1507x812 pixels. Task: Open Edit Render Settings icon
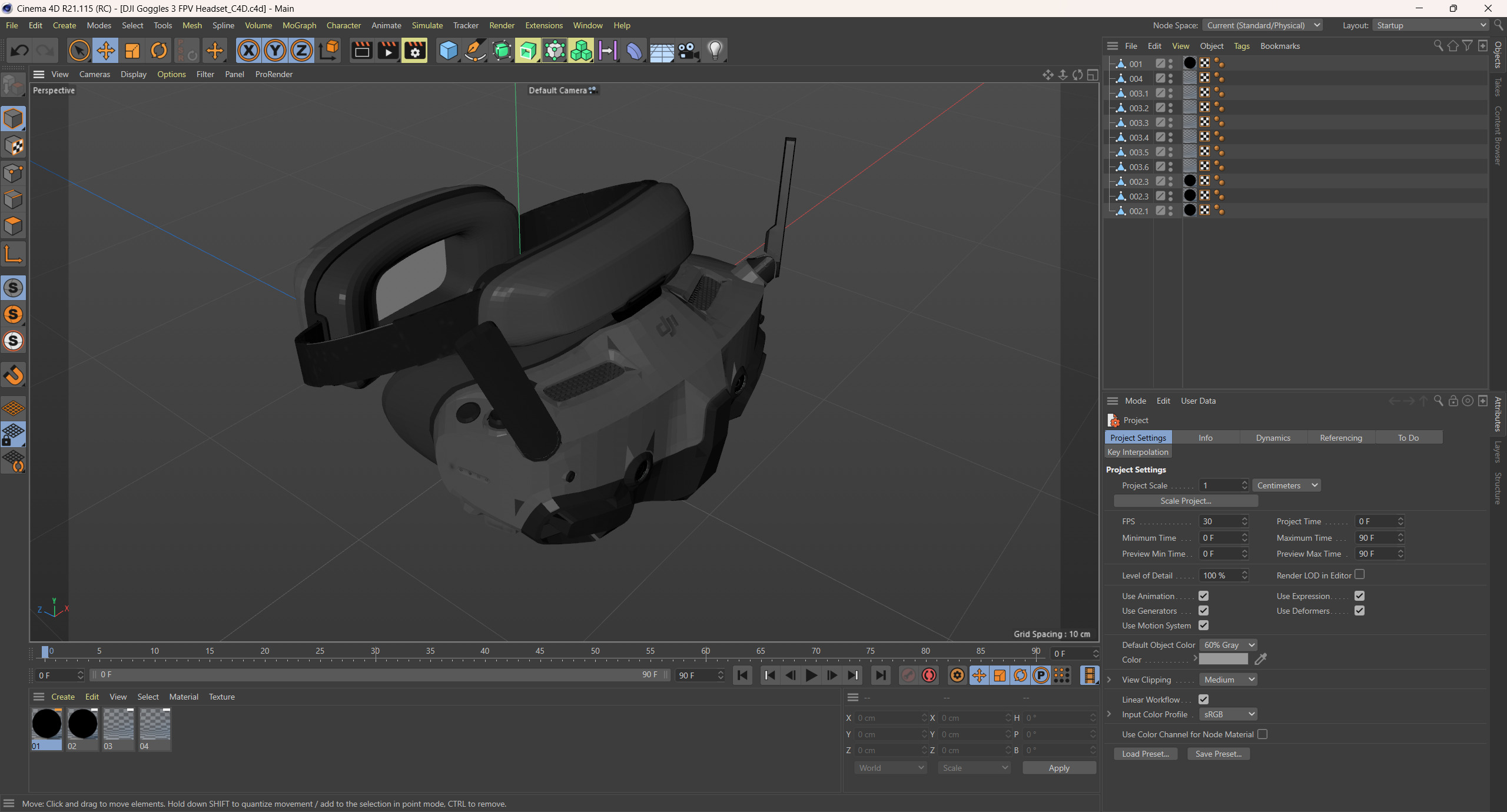tap(415, 51)
